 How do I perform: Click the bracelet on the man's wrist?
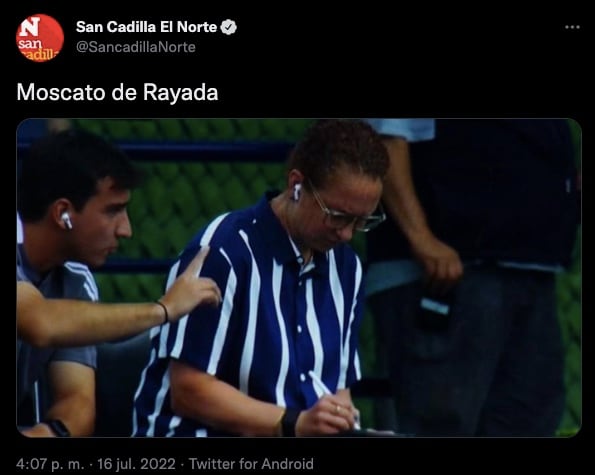(x=164, y=312)
